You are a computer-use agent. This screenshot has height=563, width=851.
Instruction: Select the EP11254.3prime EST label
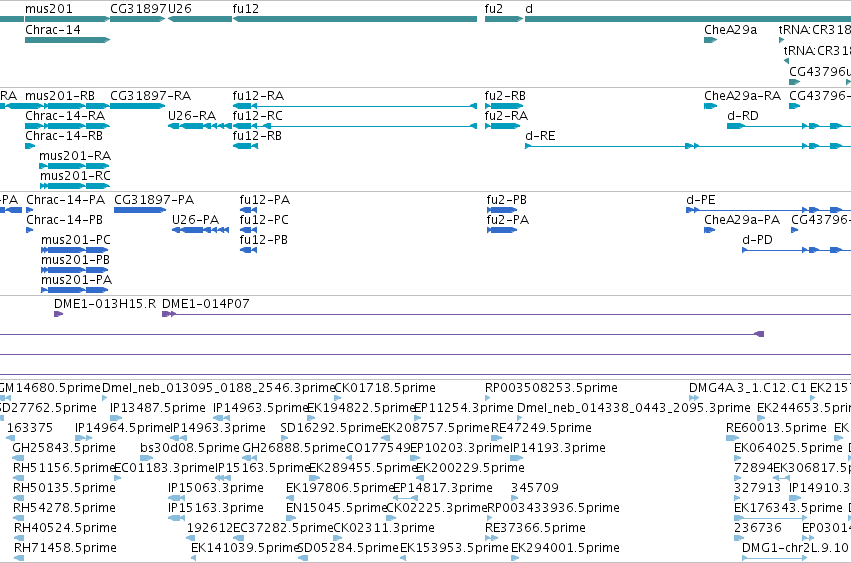[x=464, y=408]
